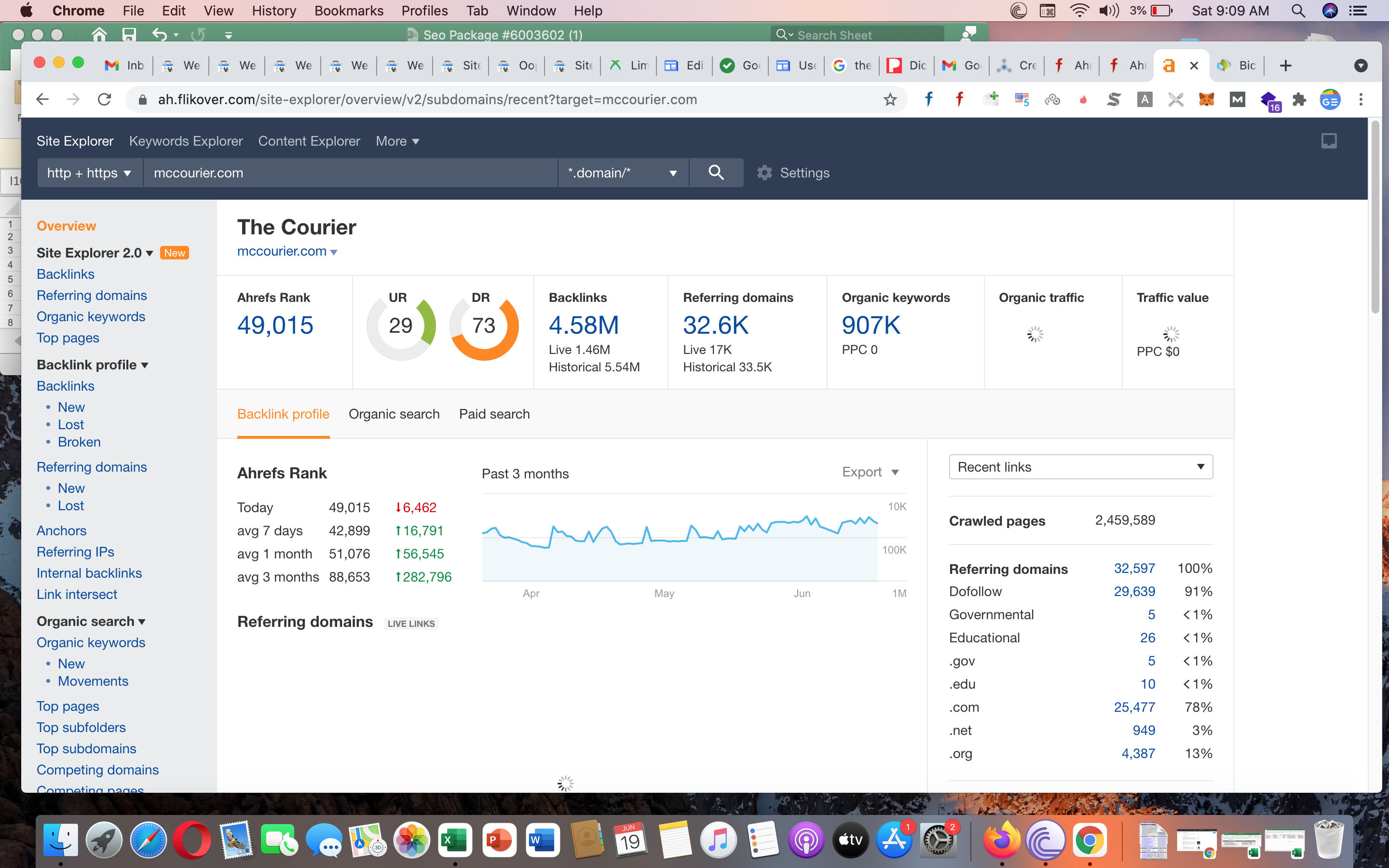1389x868 pixels.
Task: Open the More menu in top navigation
Action: pos(397,141)
